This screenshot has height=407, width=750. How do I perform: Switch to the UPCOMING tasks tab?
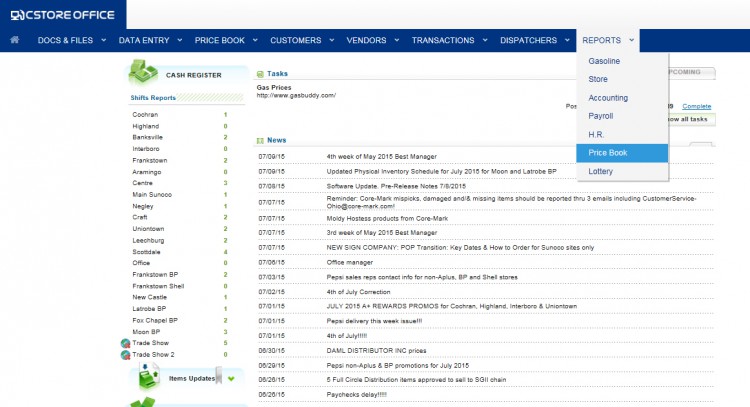tap(692, 72)
